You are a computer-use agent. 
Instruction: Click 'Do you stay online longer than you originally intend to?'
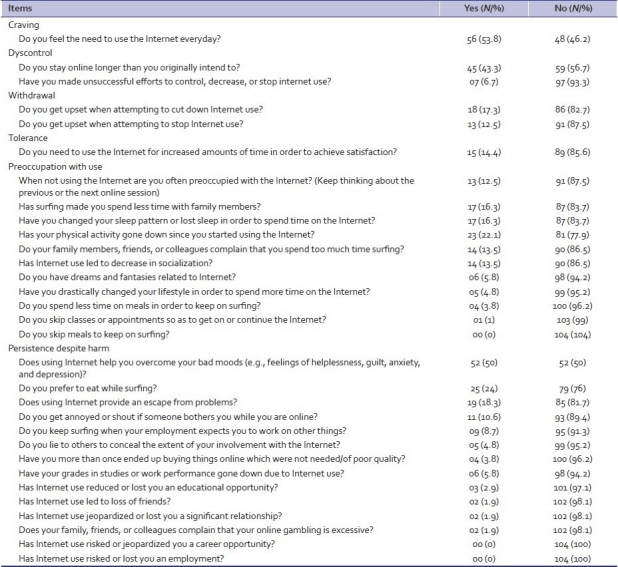tap(129, 67)
